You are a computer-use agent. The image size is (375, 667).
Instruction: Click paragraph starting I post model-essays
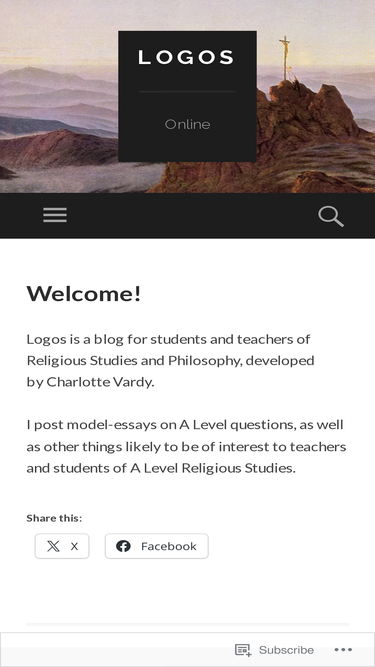(186, 447)
